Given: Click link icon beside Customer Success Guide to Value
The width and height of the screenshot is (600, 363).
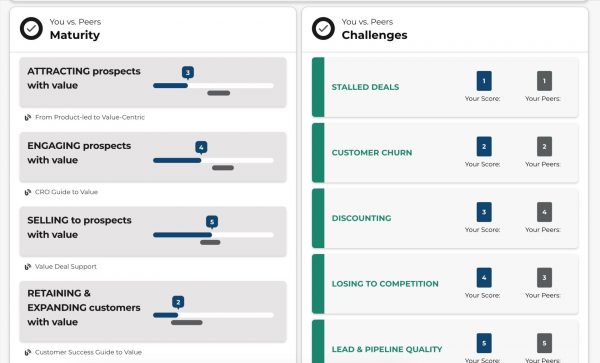Looking at the screenshot, I should click(28, 352).
